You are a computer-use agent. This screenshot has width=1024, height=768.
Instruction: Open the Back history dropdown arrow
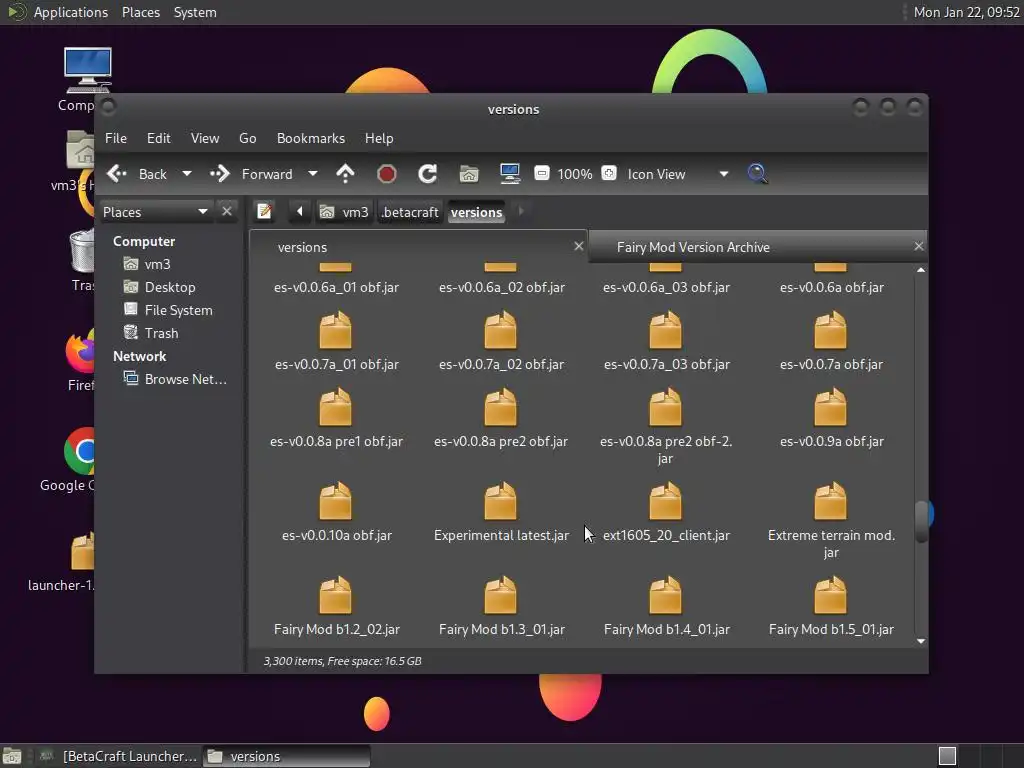pos(187,174)
